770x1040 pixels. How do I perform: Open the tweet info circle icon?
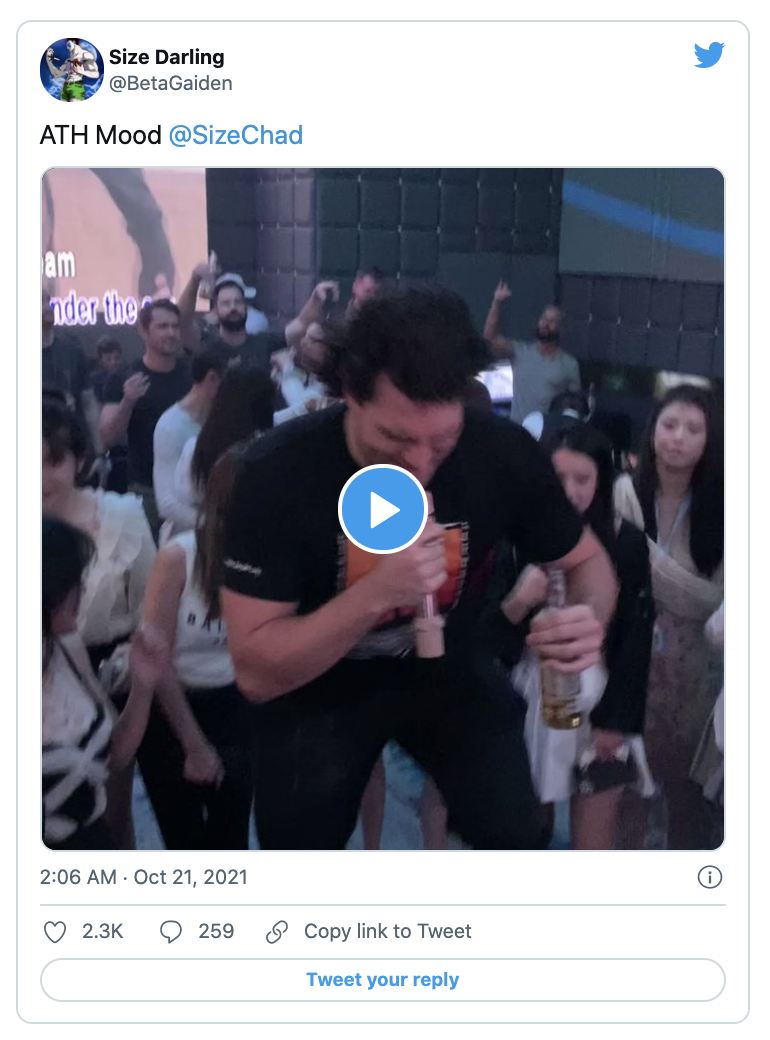coord(709,878)
